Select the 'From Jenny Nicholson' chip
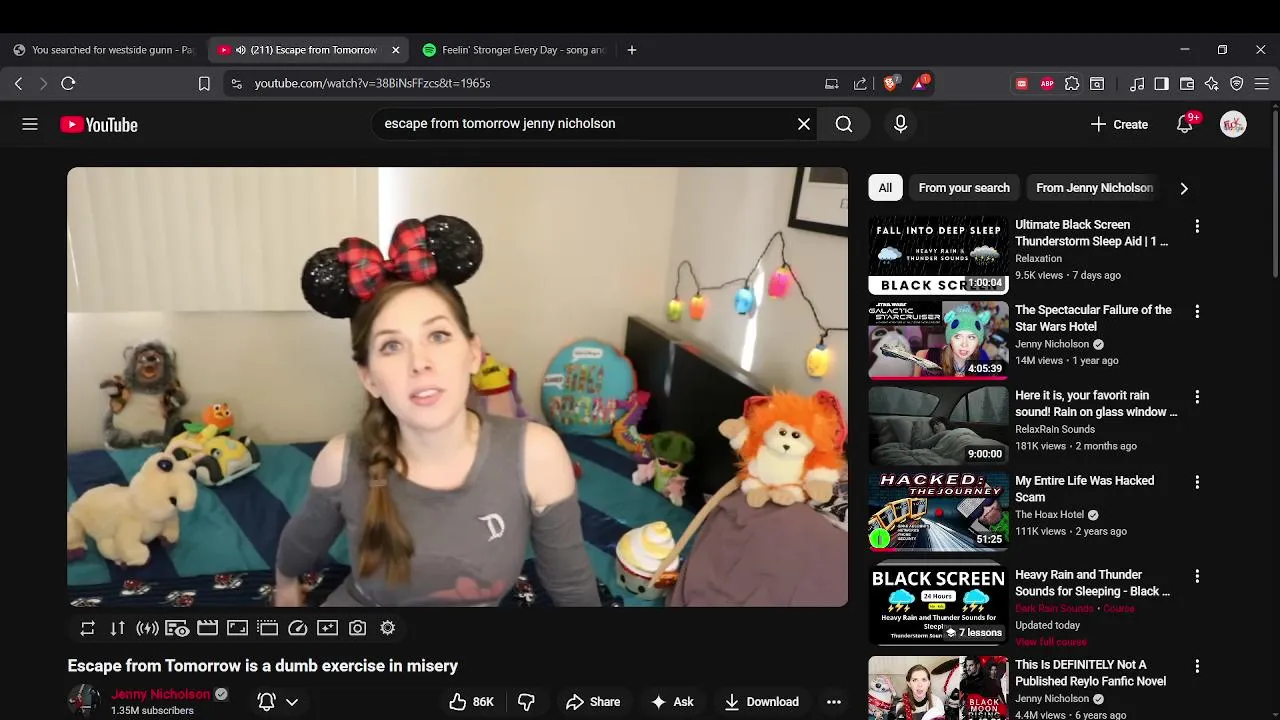The width and height of the screenshot is (1280, 720). 1094,188
